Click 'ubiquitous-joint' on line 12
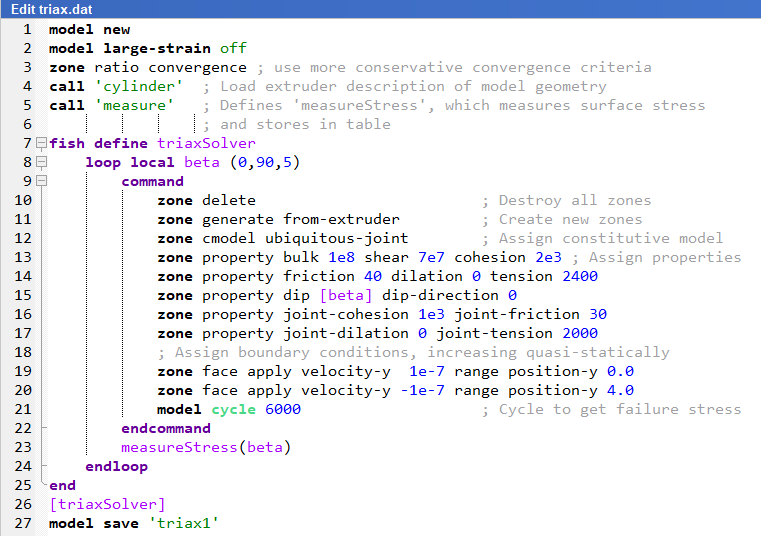Viewport: 761px width, 536px height. coord(336,238)
